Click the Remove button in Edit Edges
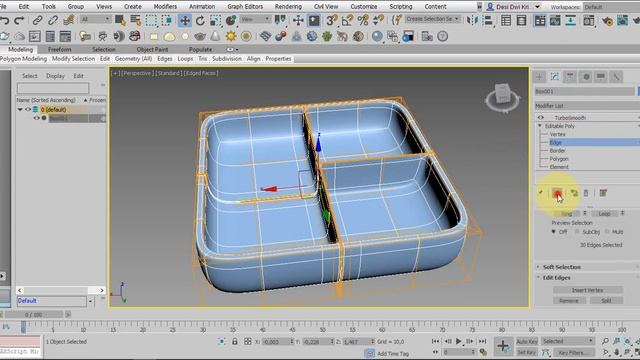The height and width of the screenshot is (360, 640). (x=569, y=300)
